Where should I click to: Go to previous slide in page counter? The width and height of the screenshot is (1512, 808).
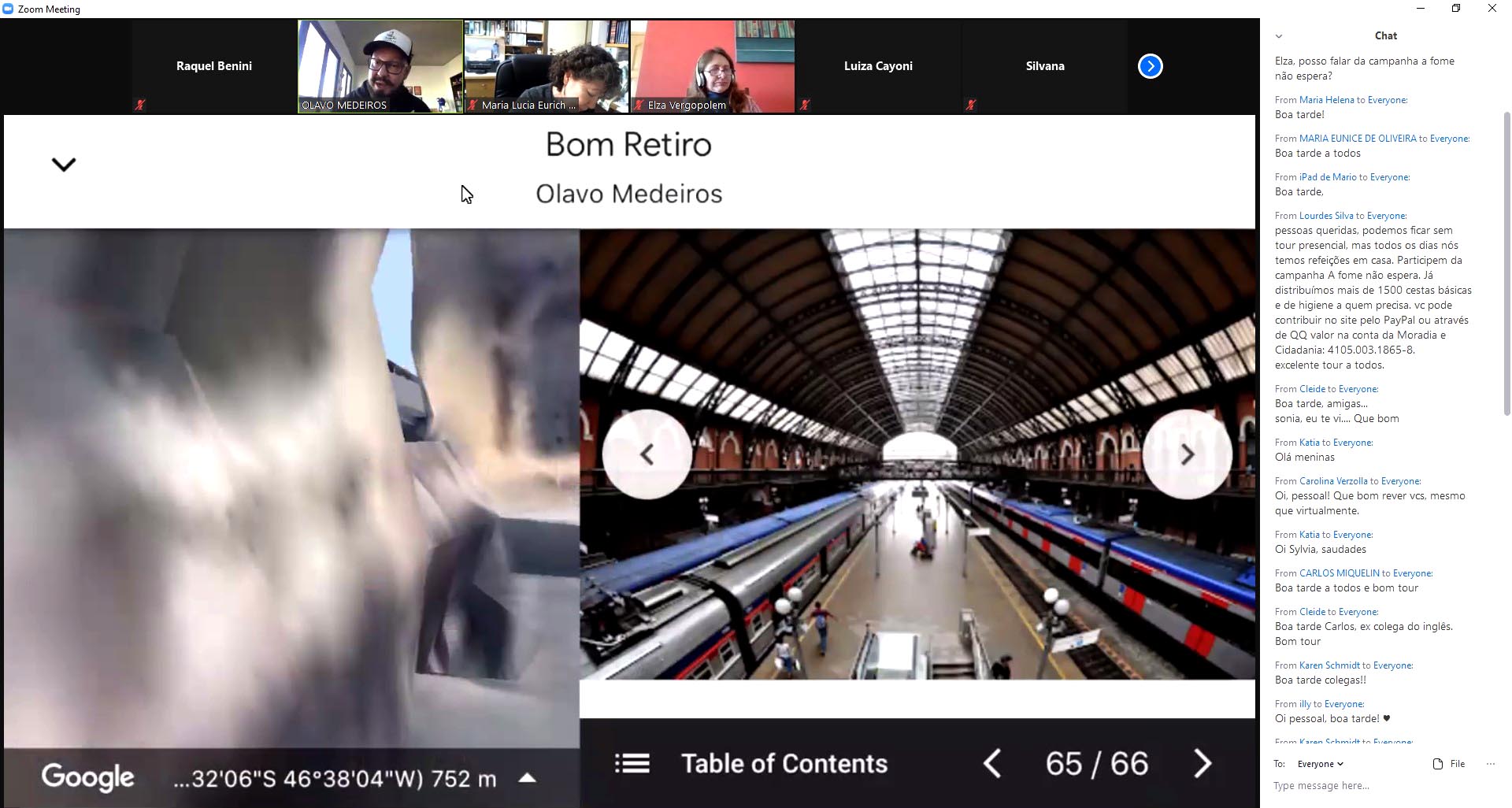point(992,763)
